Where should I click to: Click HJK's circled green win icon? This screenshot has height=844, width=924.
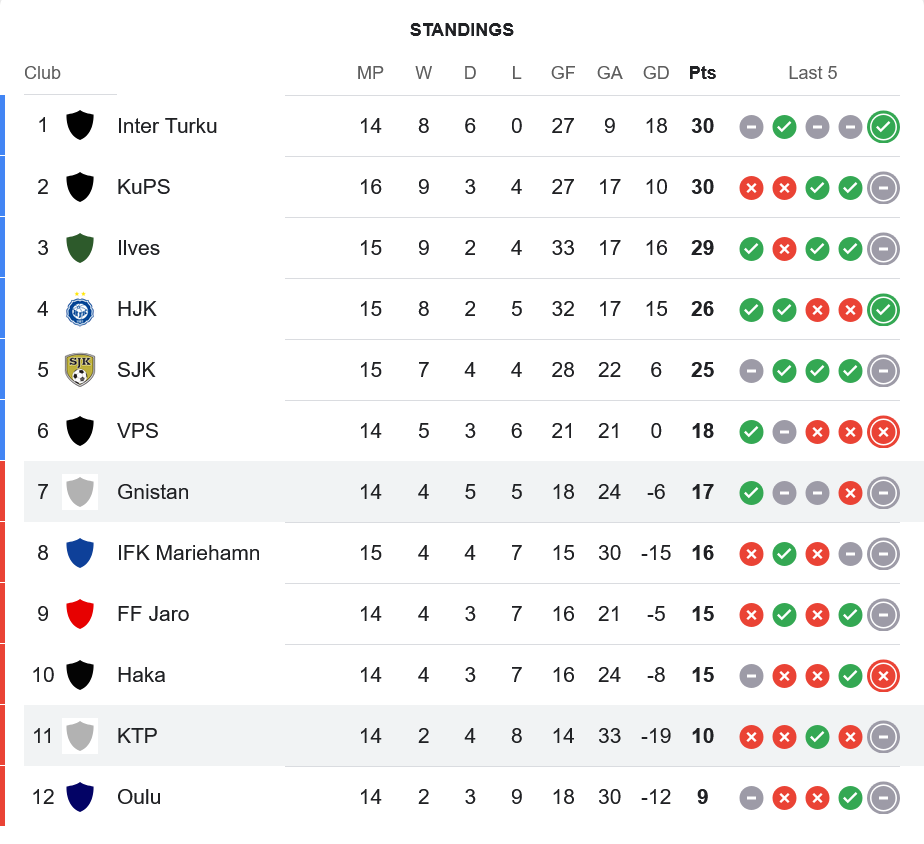pyautogui.click(x=883, y=310)
